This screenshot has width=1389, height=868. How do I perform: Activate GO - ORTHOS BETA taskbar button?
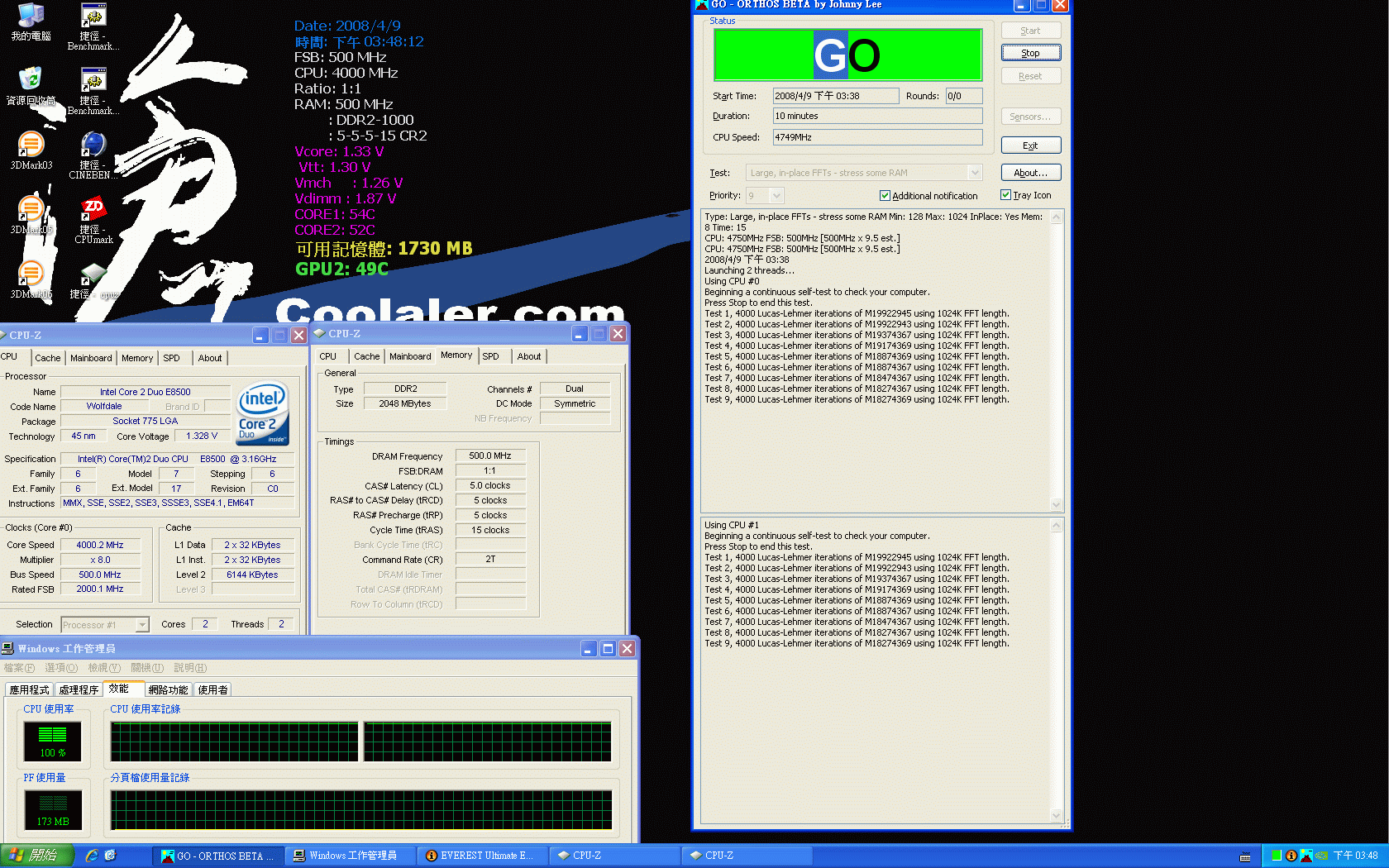pos(218,856)
